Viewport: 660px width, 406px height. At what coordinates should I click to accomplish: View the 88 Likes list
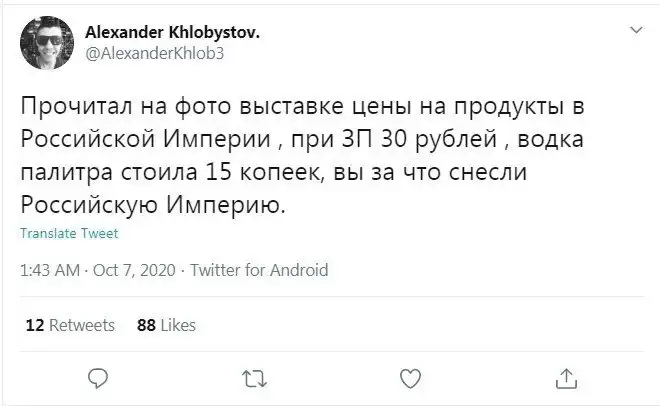tap(166, 325)
